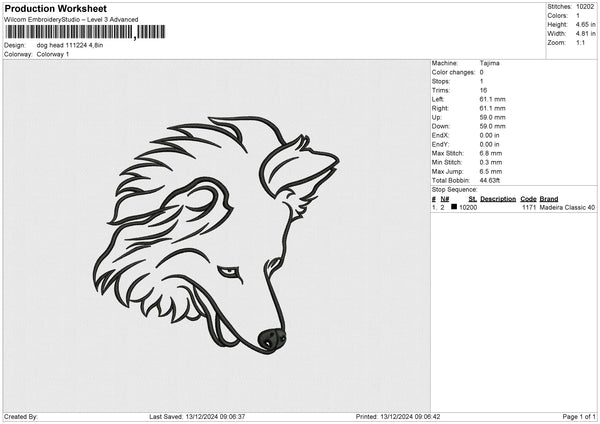Click the N# column header
This screenshot has height=424, width=600.
[x=445, y=199]
